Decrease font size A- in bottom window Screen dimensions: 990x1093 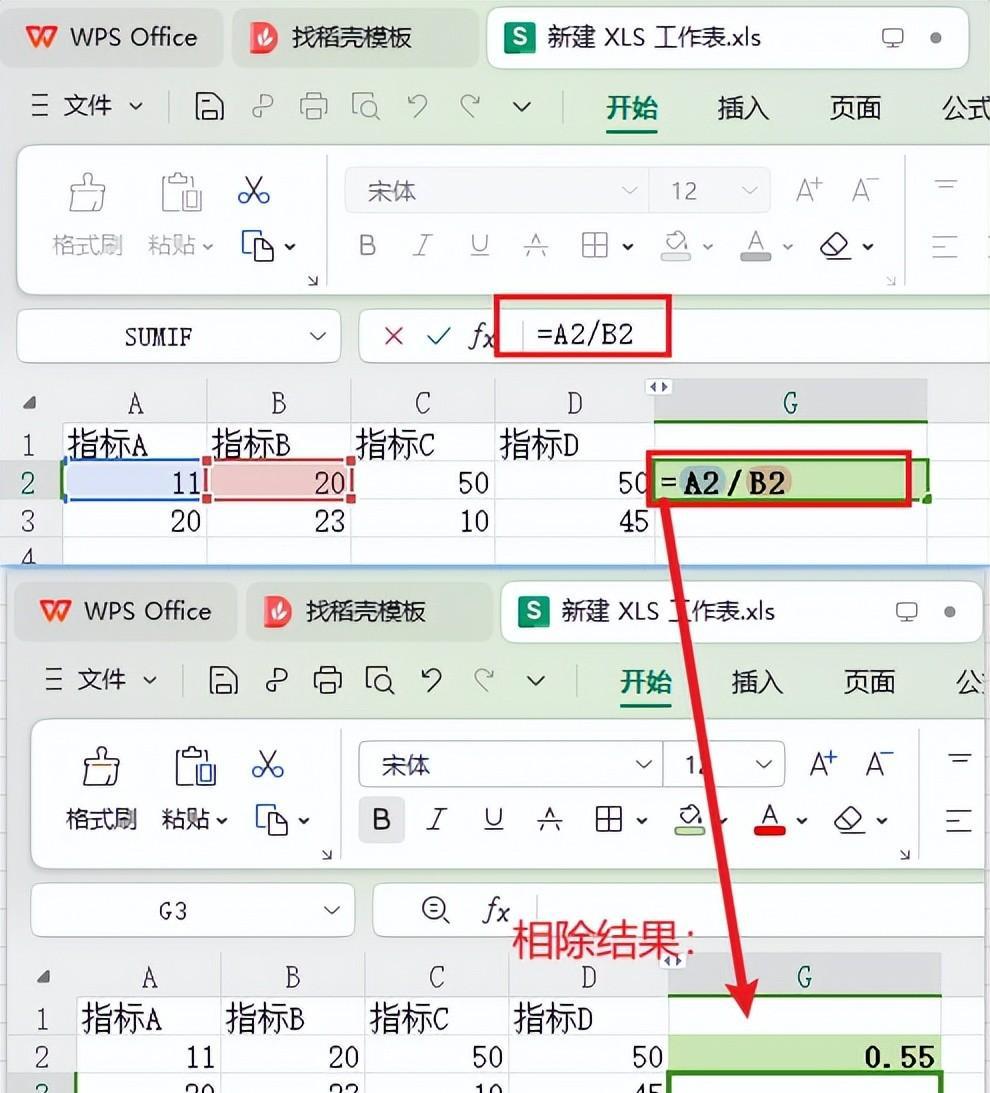[878, 764]
